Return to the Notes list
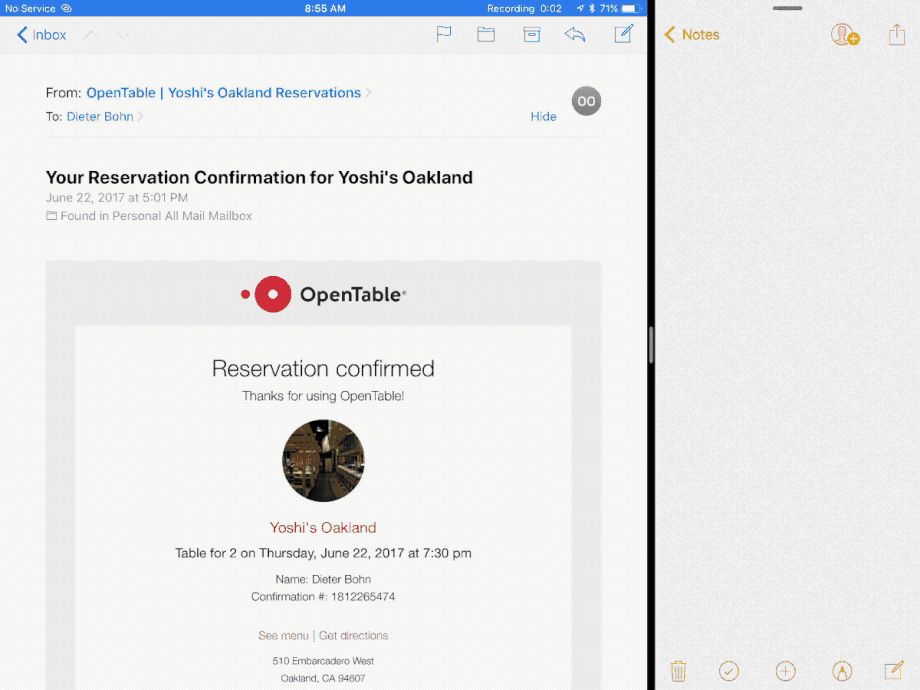The height and width of the screenshot is (690, 920). pos(692,35)
